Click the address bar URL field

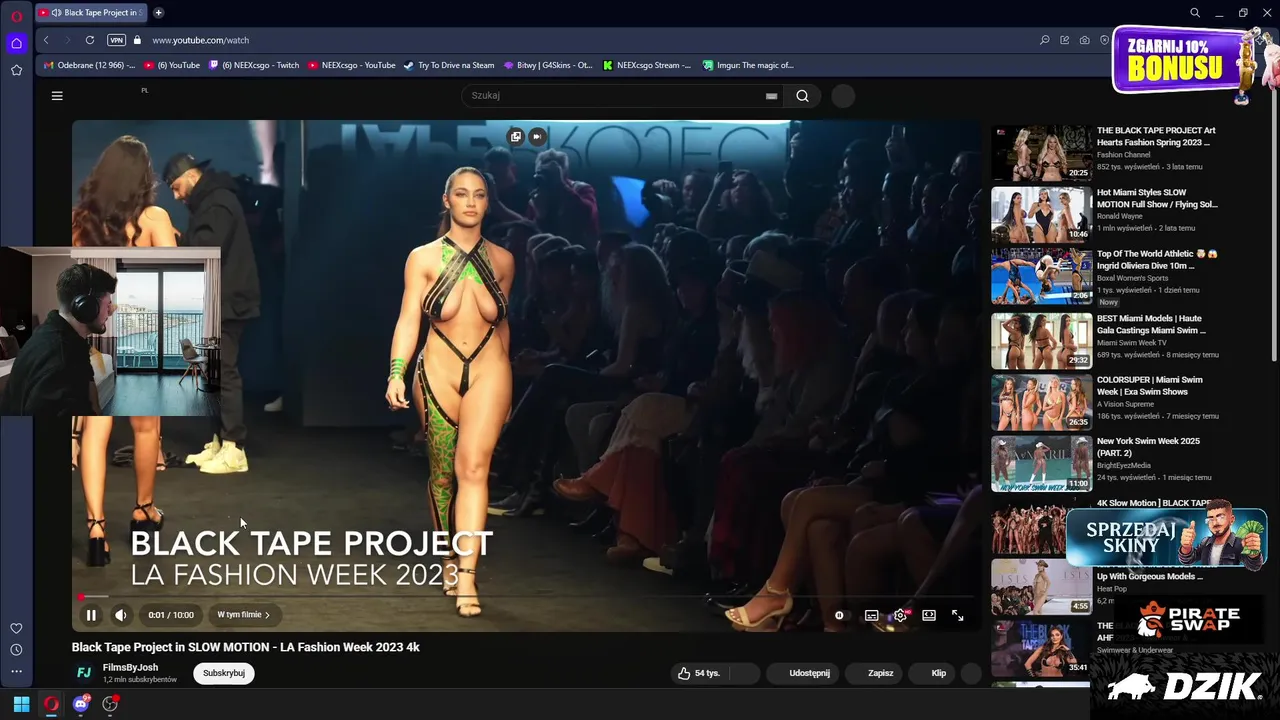pyautogui.click(x=590, y=40)
